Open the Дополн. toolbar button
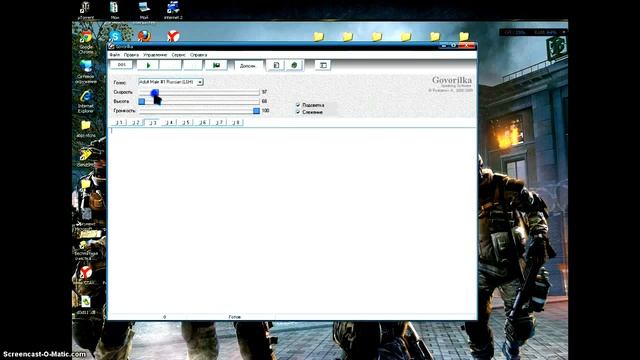This screenshot has height=360, width=640. 247,66
